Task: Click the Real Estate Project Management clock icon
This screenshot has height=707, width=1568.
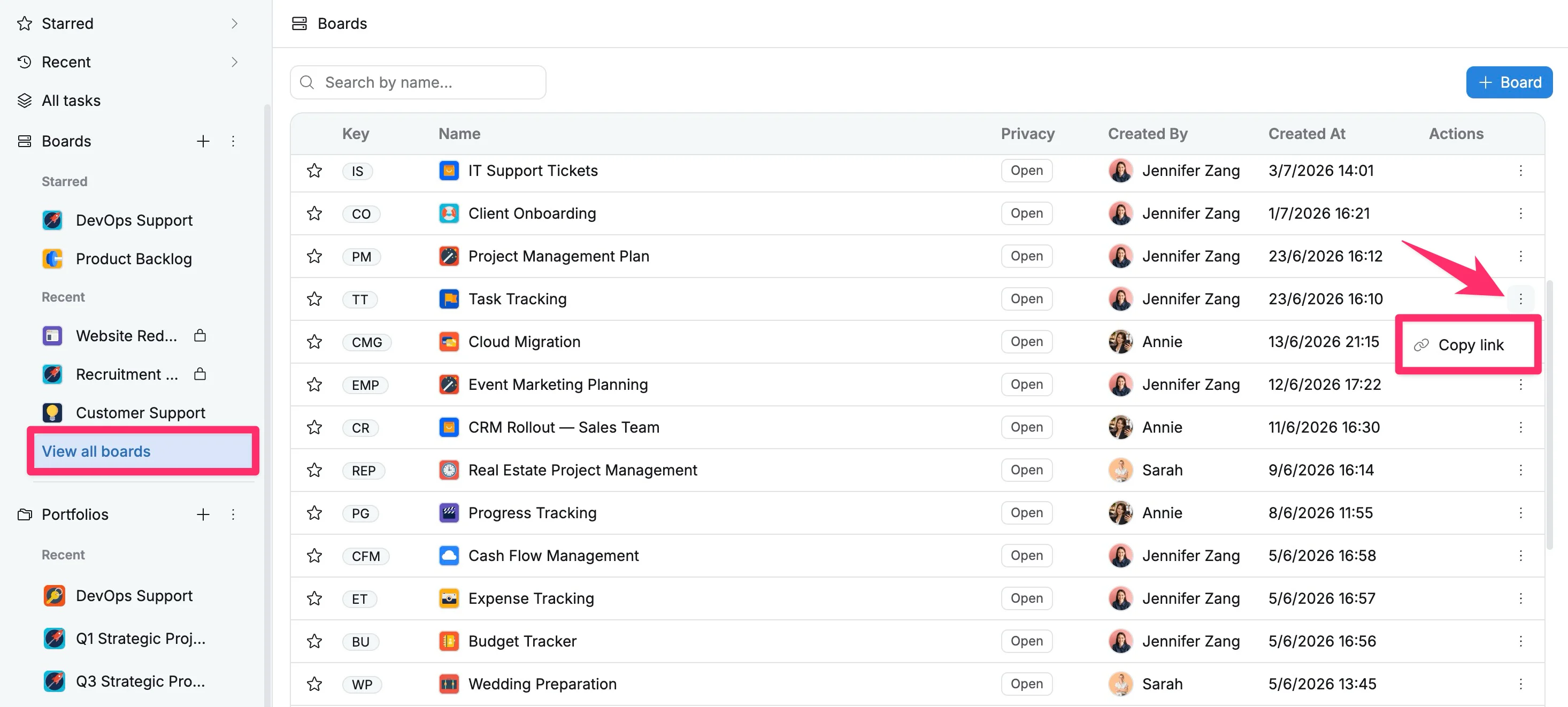Action: (449, 470)
